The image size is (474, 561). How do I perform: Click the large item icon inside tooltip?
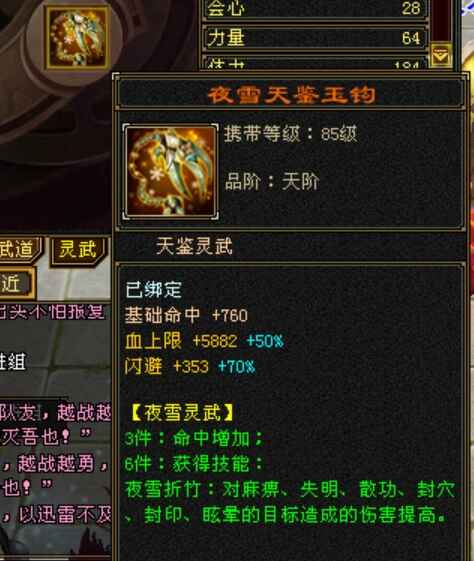(x=170, y=171)
